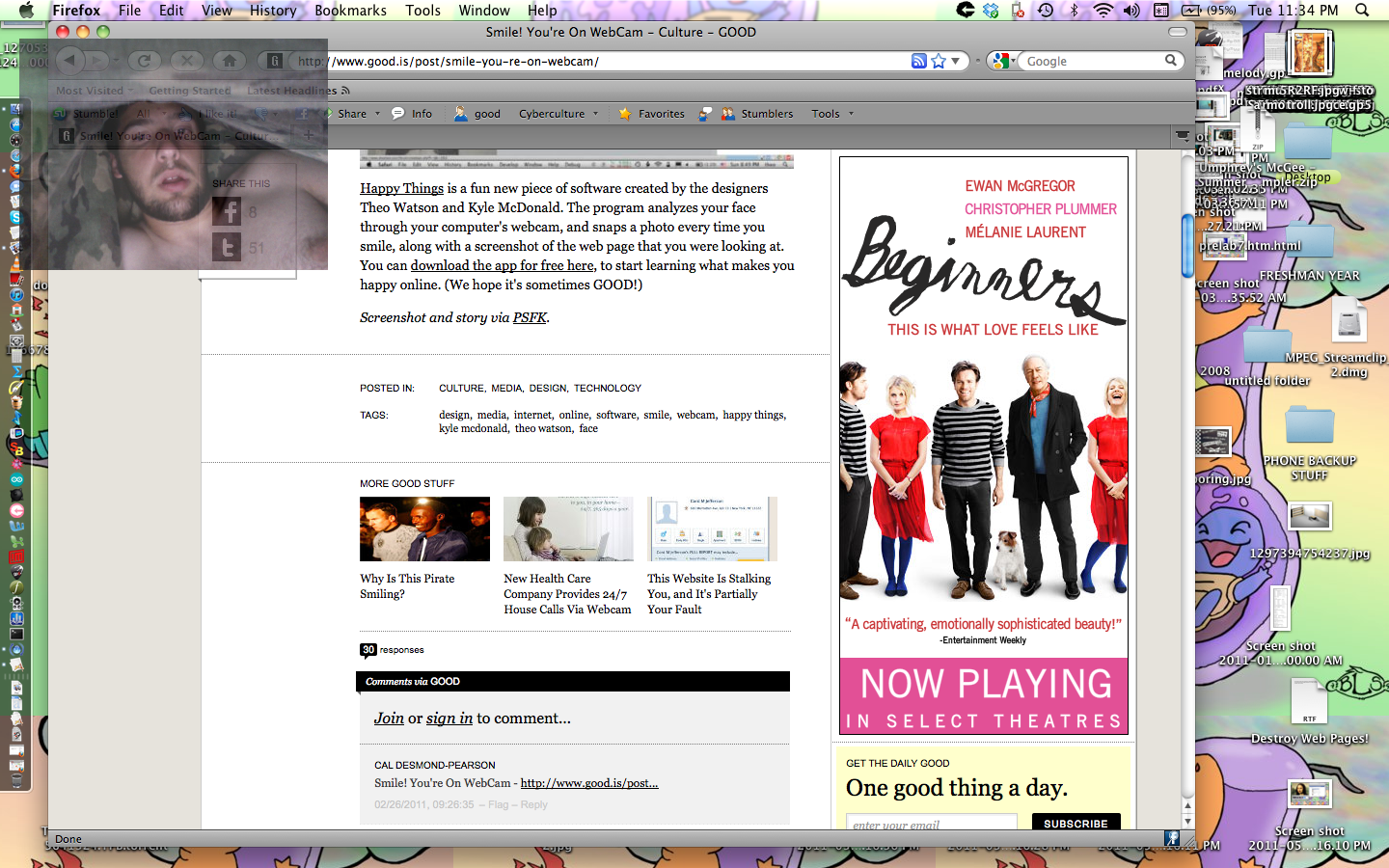This screenshot has width=1389, height=868.
Task: Open the http://www.good.is/post... comment link
Action: (x=589, y=783)
